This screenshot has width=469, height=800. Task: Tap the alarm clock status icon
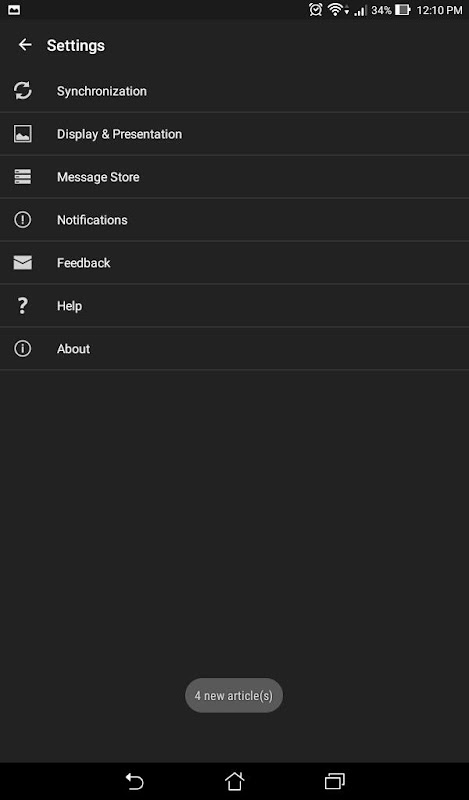[x=315, y=9]
